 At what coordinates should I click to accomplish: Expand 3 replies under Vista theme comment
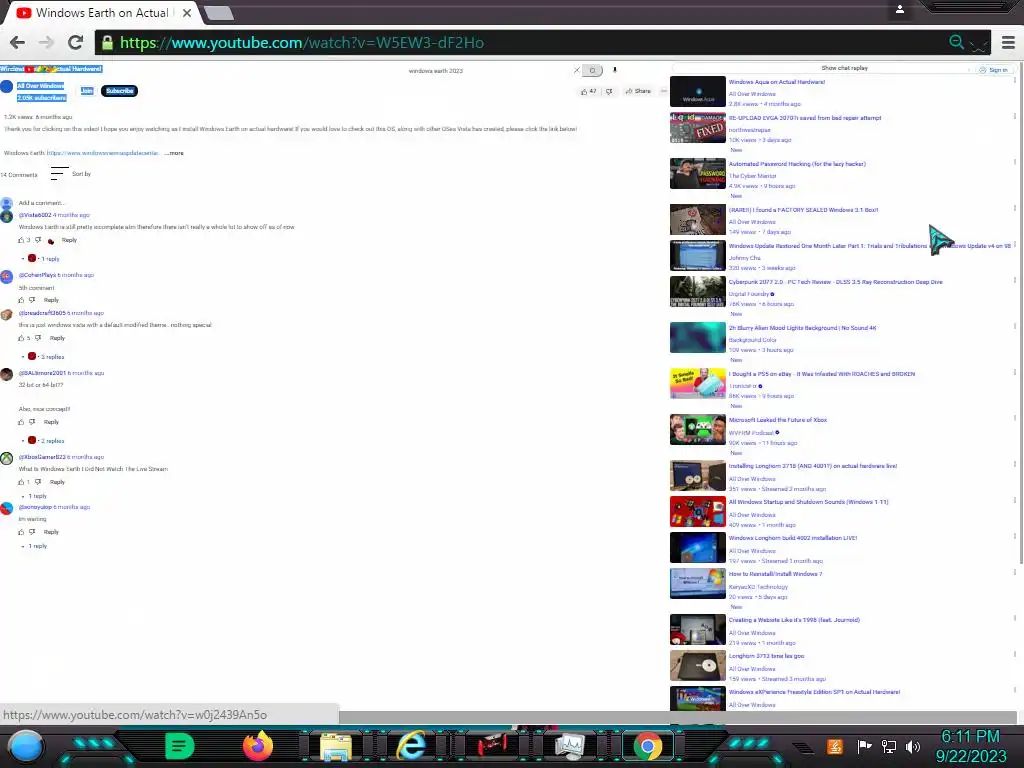(53, 357)
